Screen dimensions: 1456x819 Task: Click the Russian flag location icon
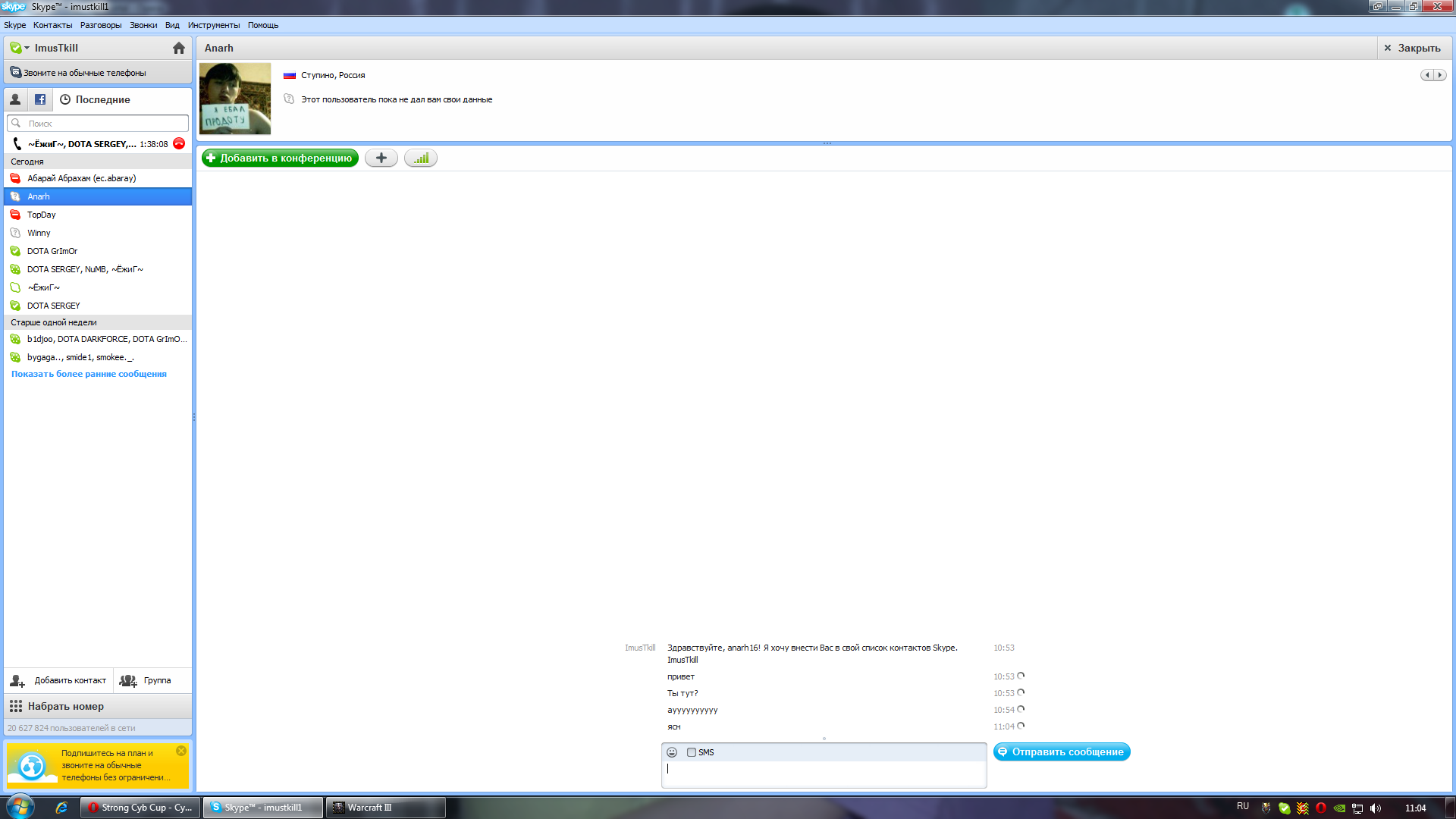290,75
